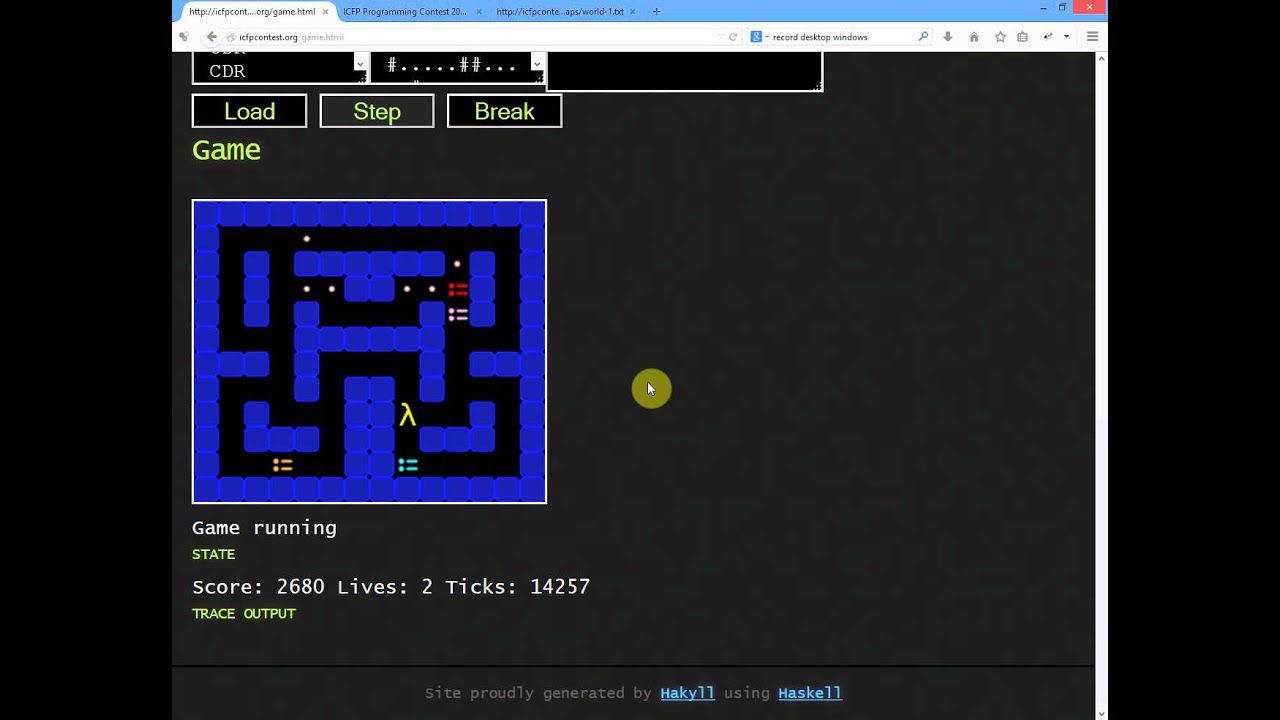Reload the page with the refresh icon
The image size is (1280, 720).
point(733,37)
